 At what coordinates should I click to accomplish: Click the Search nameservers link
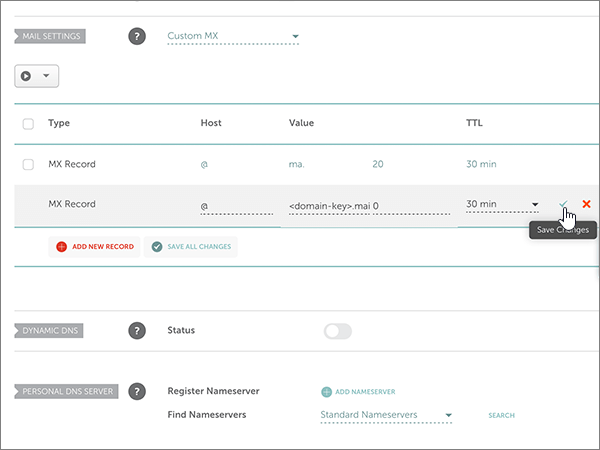coord(501,415)
